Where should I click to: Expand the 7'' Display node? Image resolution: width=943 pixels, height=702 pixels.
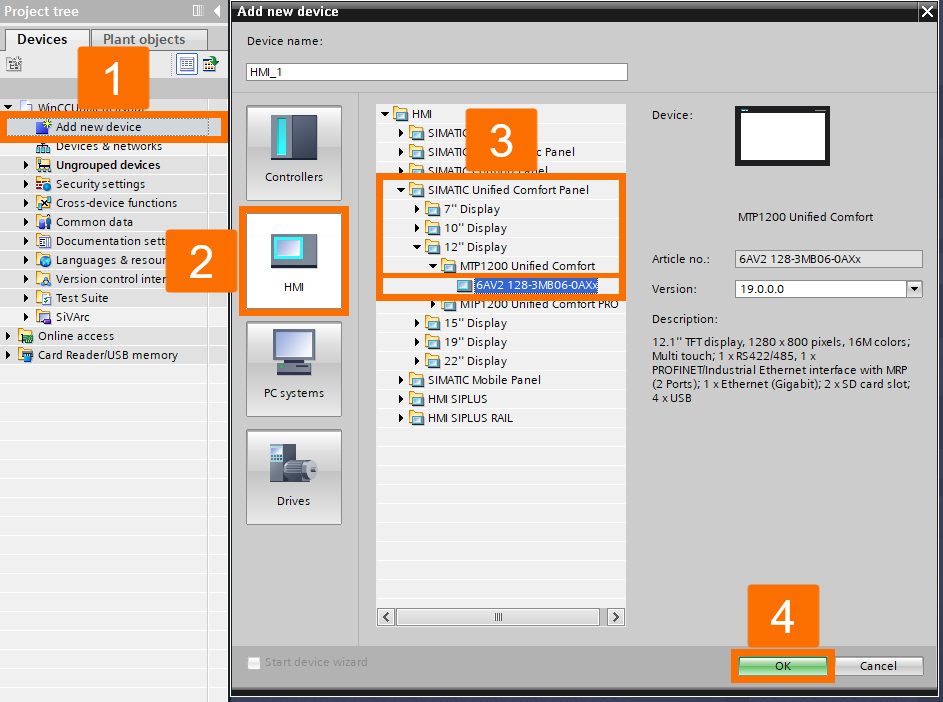417,209
